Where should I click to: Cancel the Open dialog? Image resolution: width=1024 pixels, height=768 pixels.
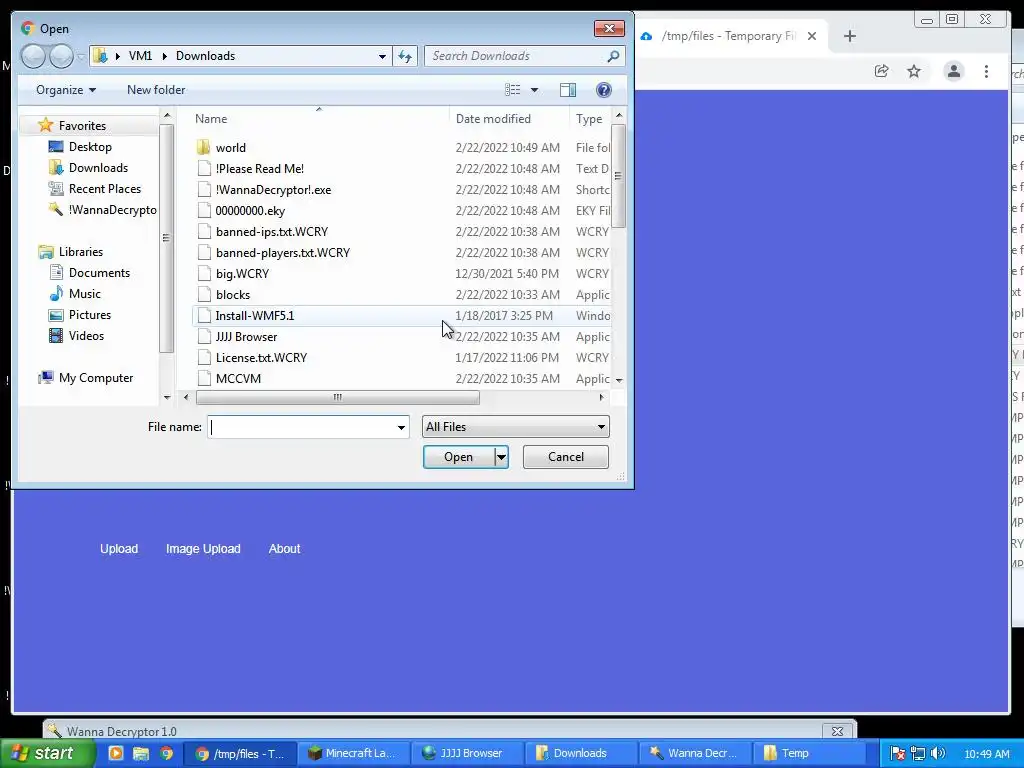(x=566, y=457)
